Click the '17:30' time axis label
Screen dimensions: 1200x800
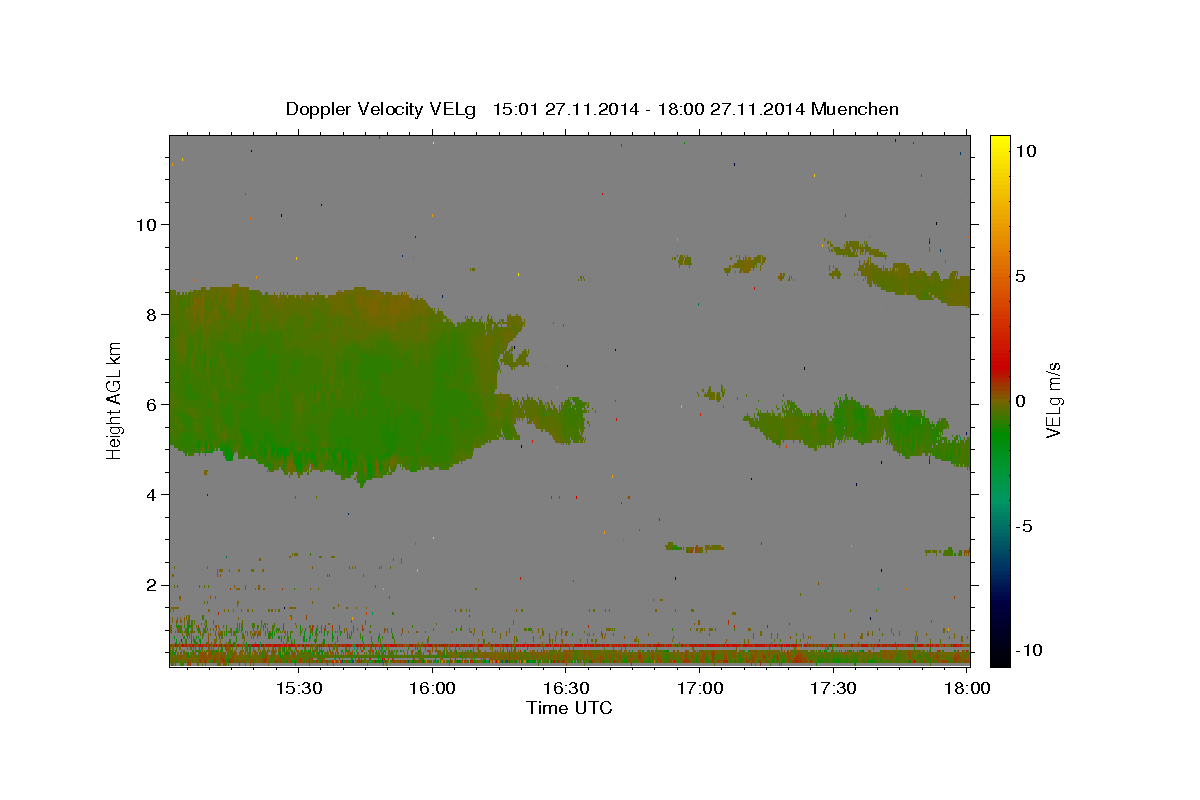tap(833, 688)
